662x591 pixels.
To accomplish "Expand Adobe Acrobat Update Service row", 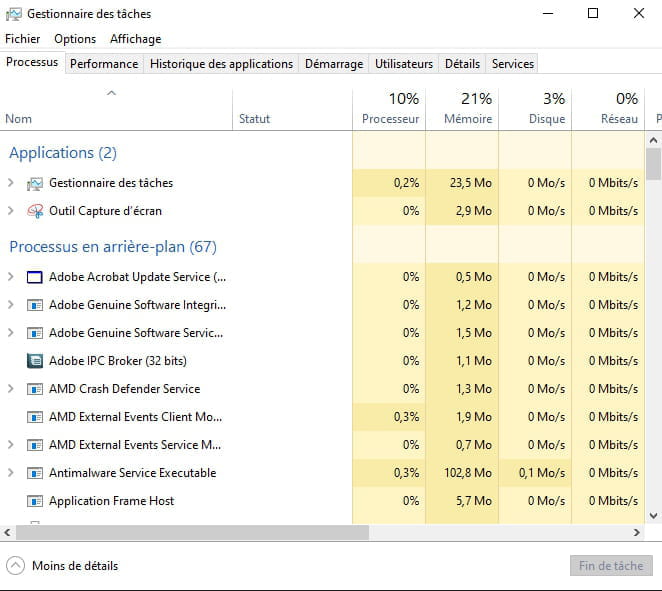I will (x=11, y=277).
